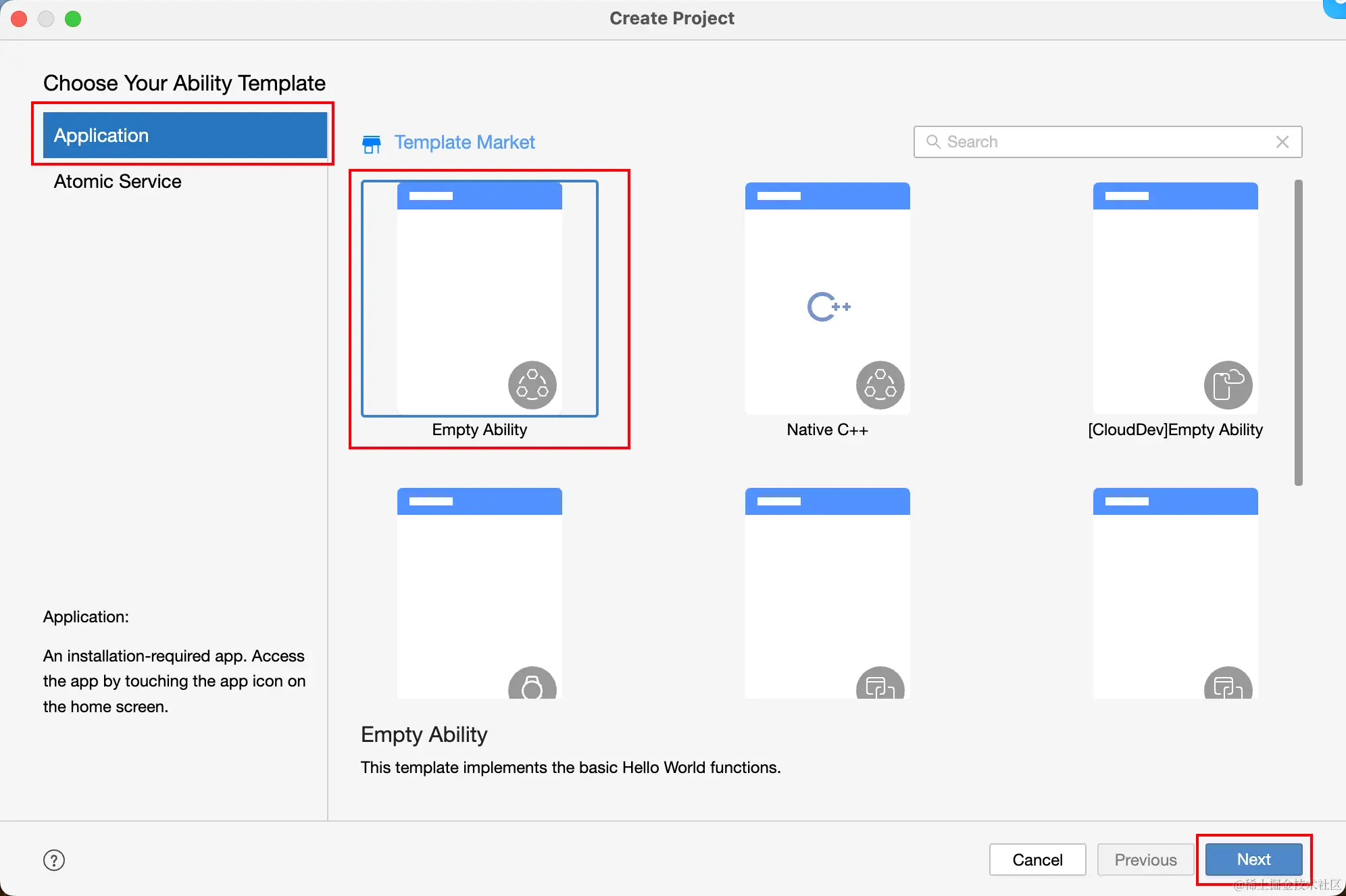Click the Template Market store icon
Viewport: 1346px width, 896px height.
click(371, 143)
